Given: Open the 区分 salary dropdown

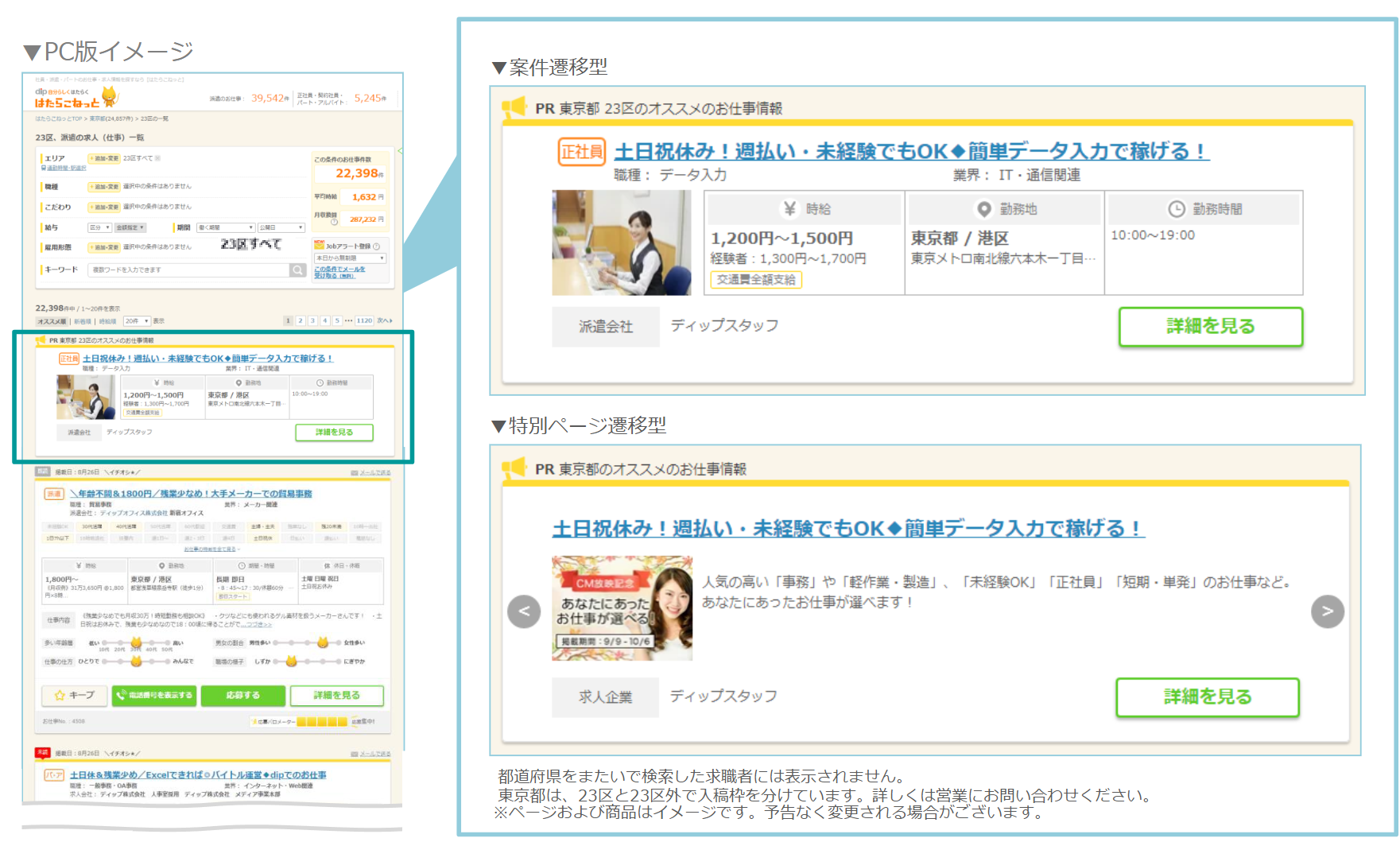Looking at the screenshot, I should 100,227.
